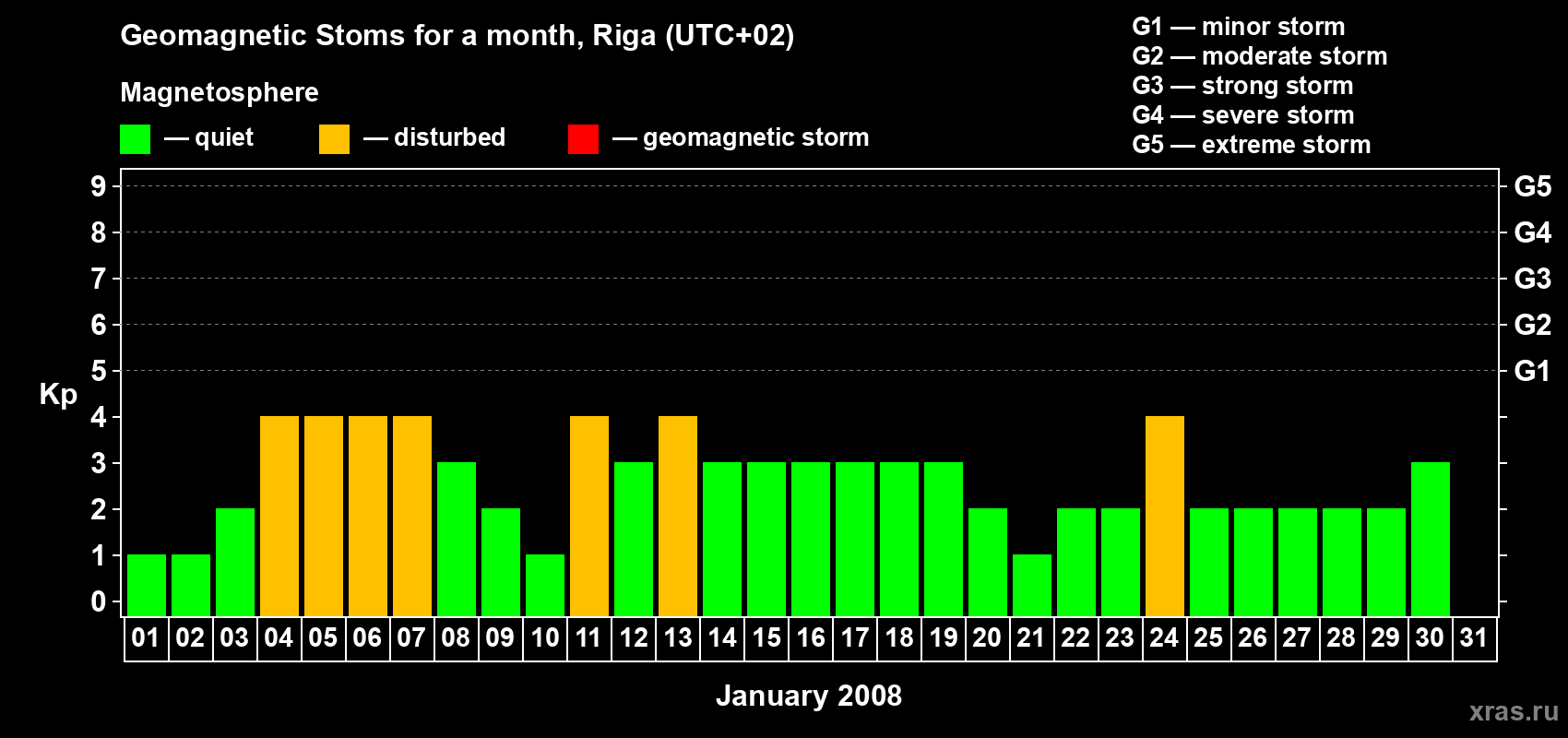Click the 'G1 — minor storm' legend line

[x=1239, y=27]
